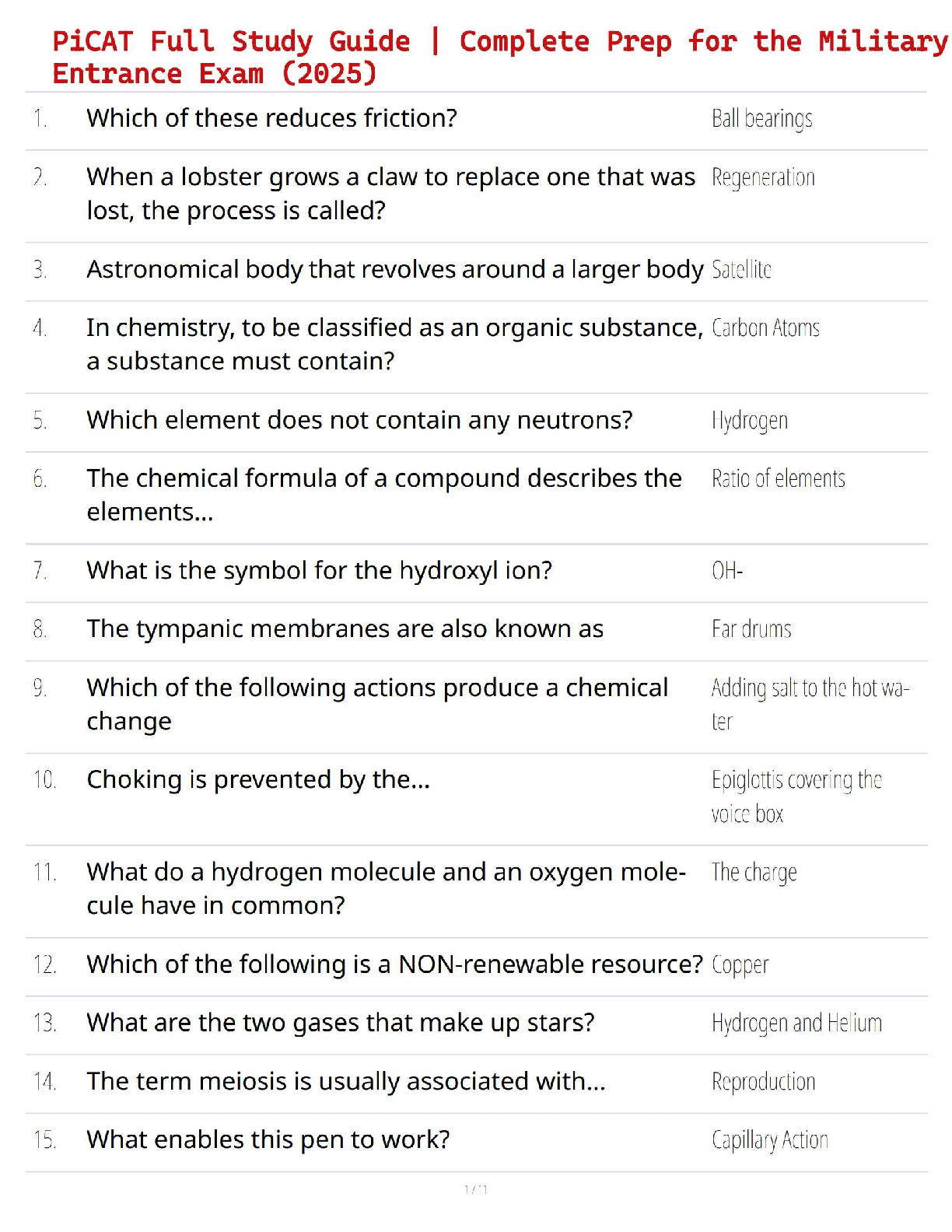Viewport: 952px width, 1232px height.
Task: Select the 'Carbon Atoms' answer
Action: (x=765, y=328)
